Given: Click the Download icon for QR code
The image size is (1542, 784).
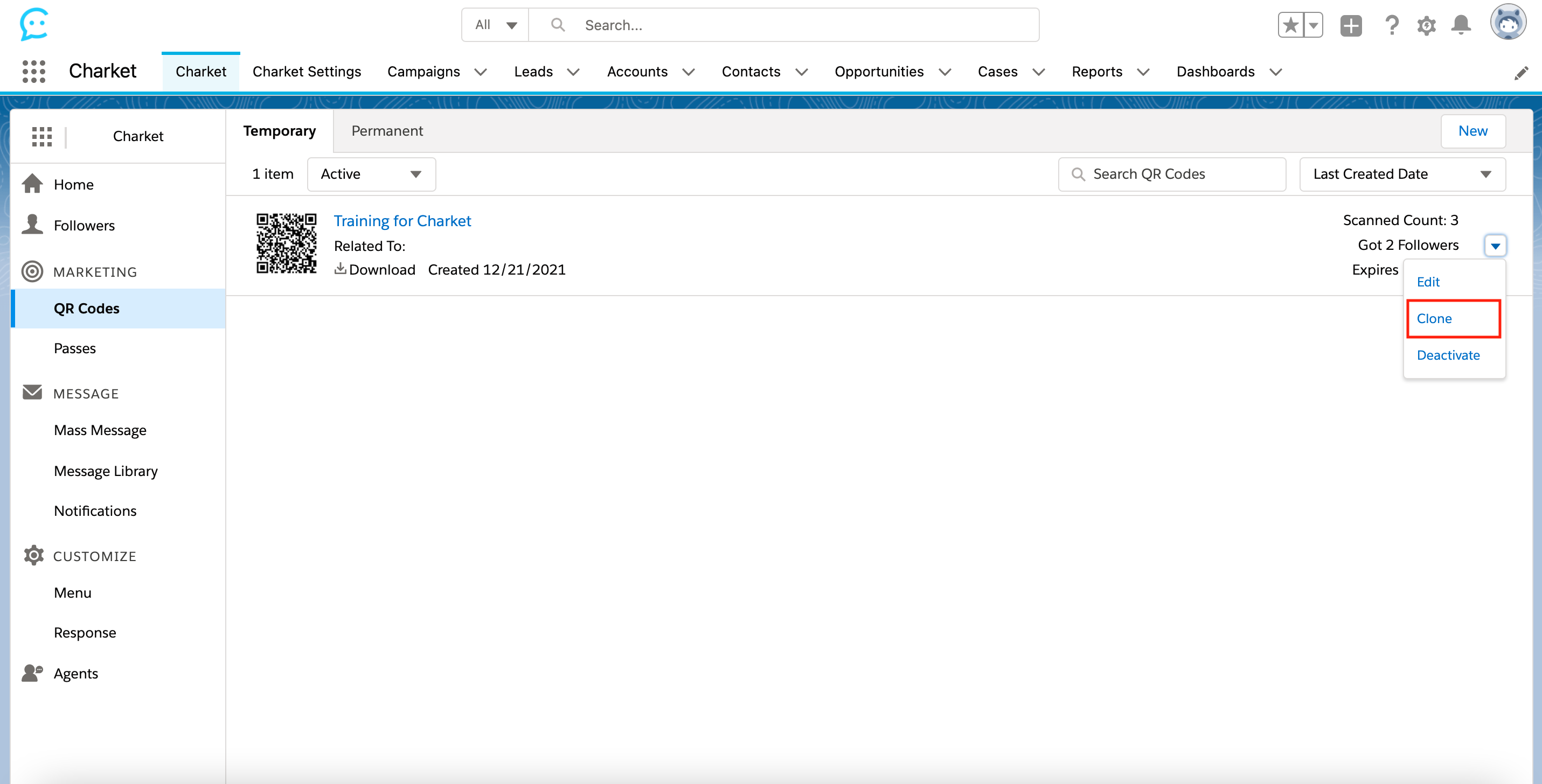Looking at the screenshot, I should tap(340, 269).
